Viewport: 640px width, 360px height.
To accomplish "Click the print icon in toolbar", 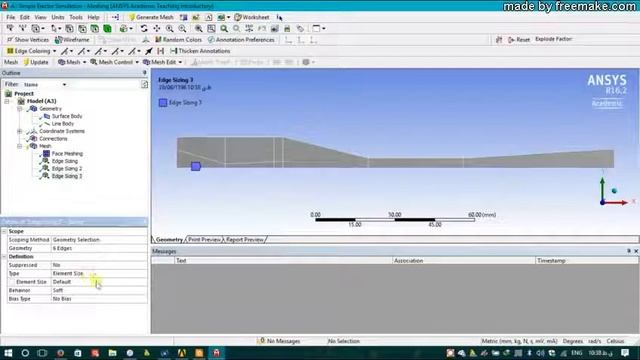I will pos(287,29).
